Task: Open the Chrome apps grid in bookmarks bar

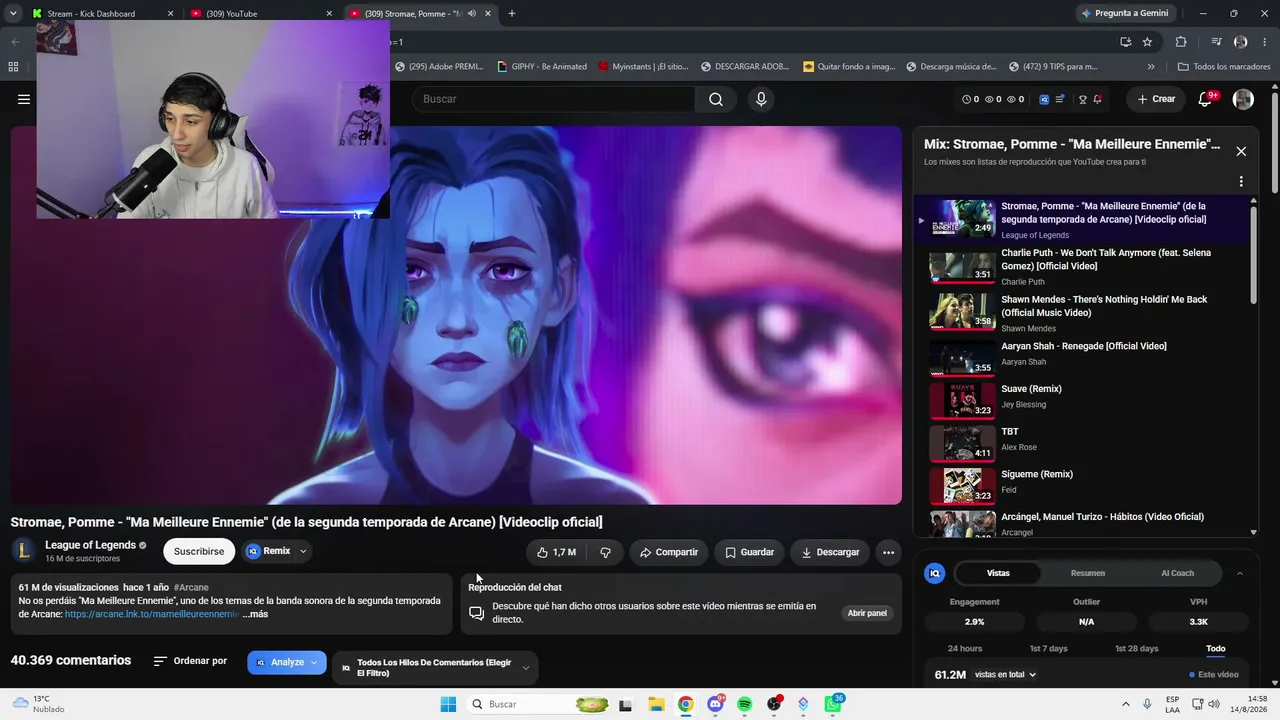Action: click(13, 67)
